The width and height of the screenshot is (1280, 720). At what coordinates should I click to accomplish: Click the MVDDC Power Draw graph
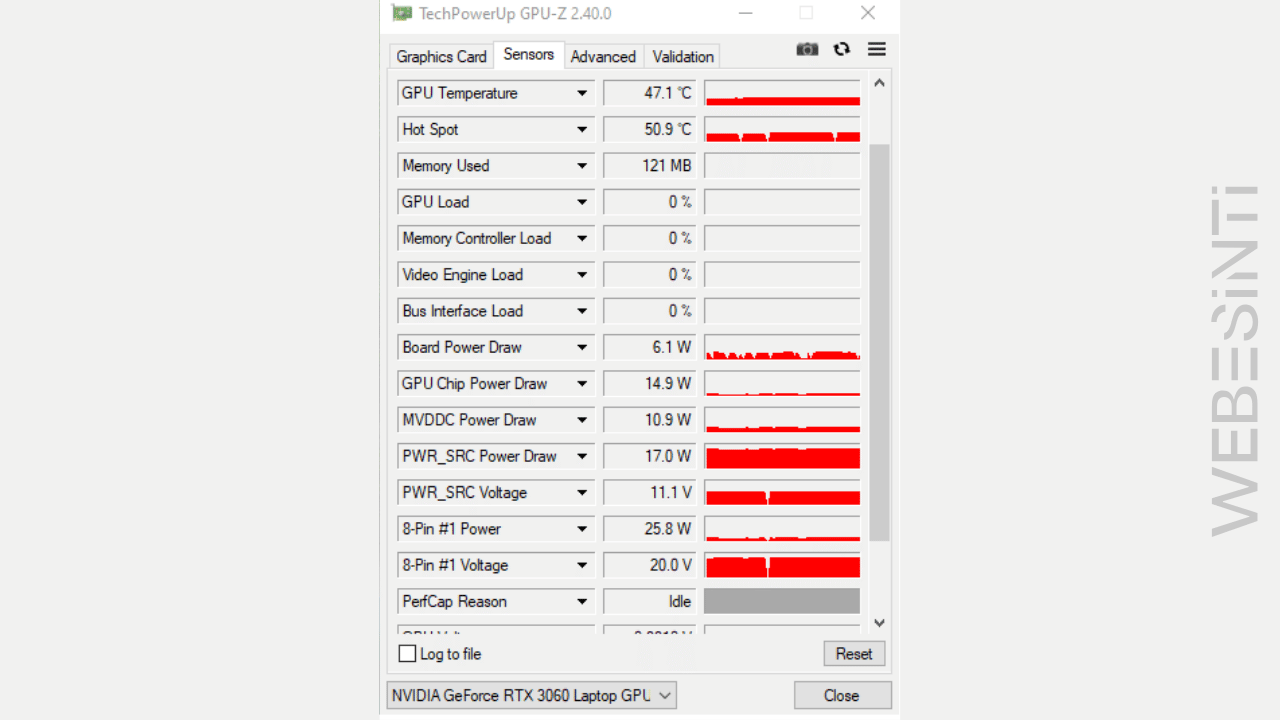tap(782, 420)
